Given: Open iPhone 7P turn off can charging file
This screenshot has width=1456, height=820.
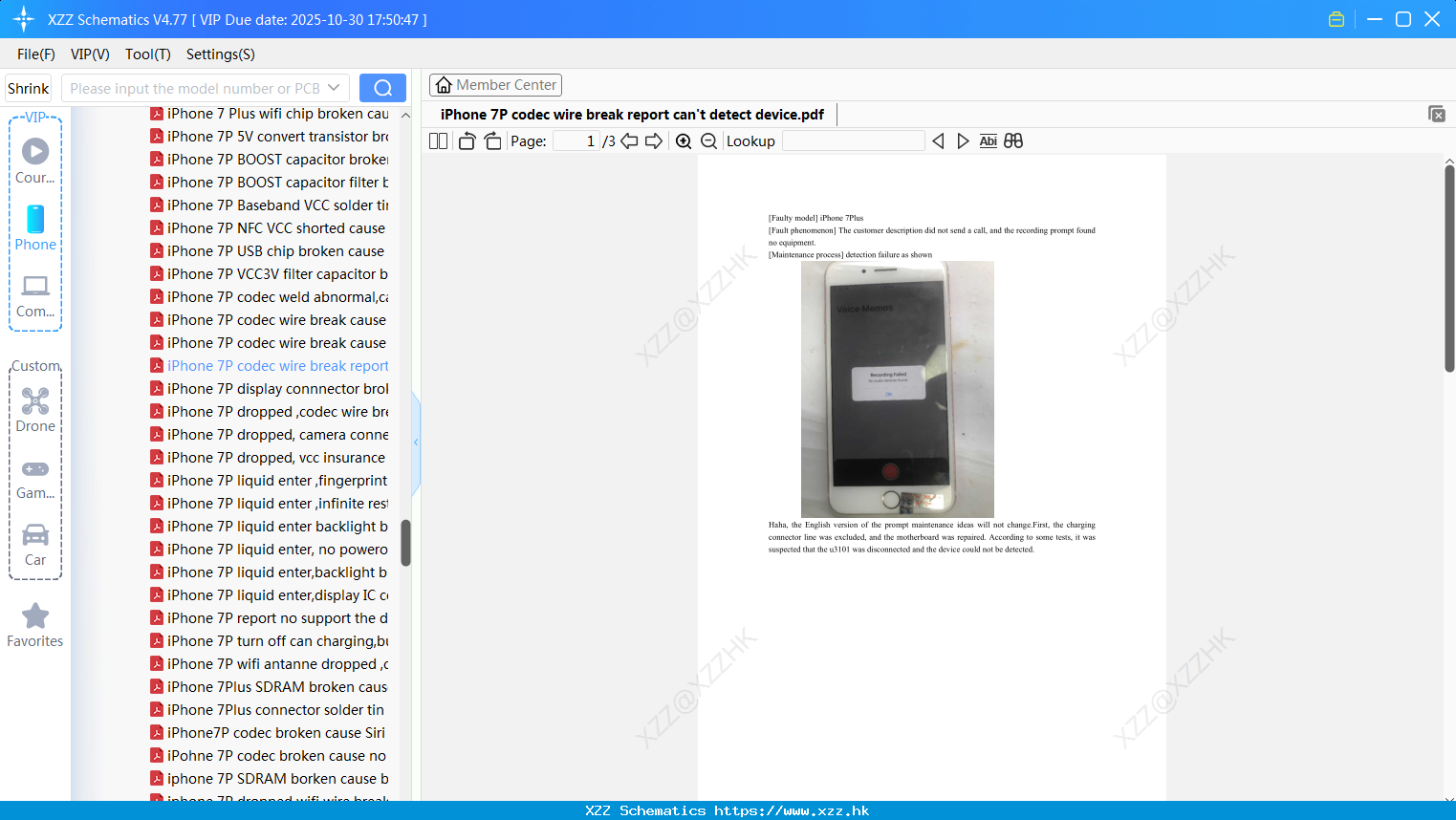Looking at the screenshot, I should click(270, 641).
